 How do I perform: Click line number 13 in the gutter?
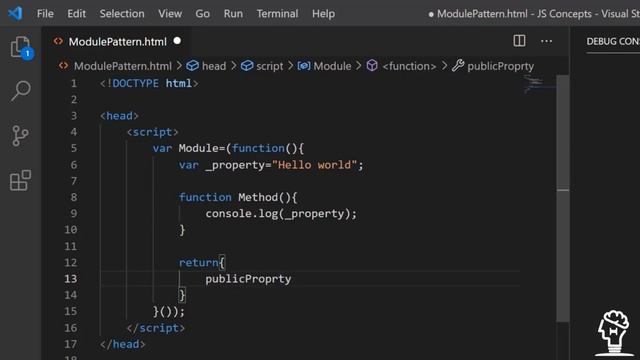pyautogui.click(x=71, y=279)
